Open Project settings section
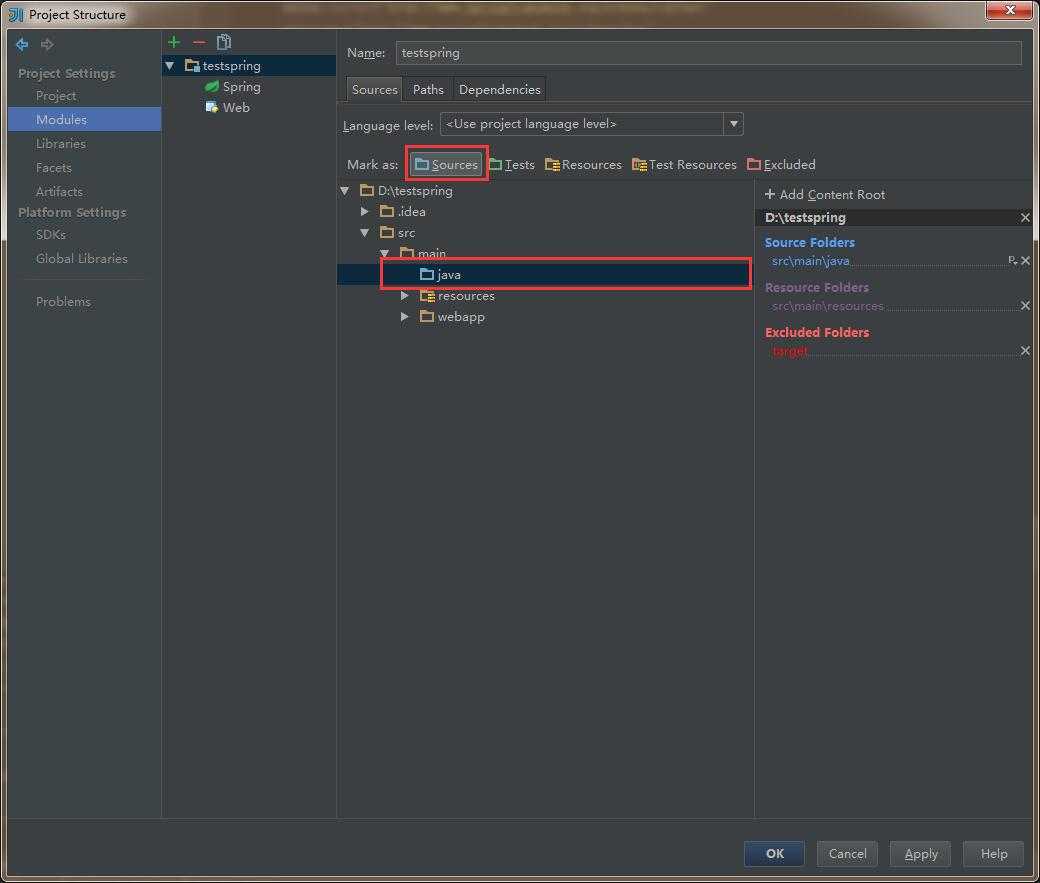The width and height of the screenshot is (1040, 883). click(x=56, y=96)
